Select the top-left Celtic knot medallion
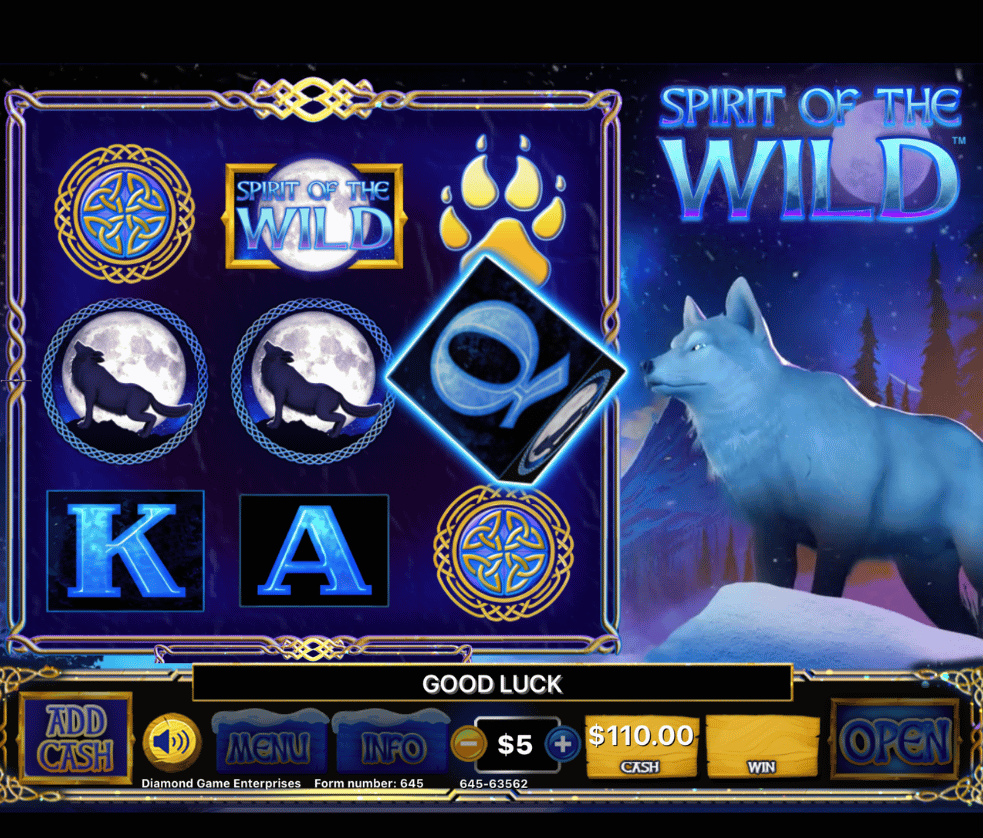983x838 pixels. (124, 213)
